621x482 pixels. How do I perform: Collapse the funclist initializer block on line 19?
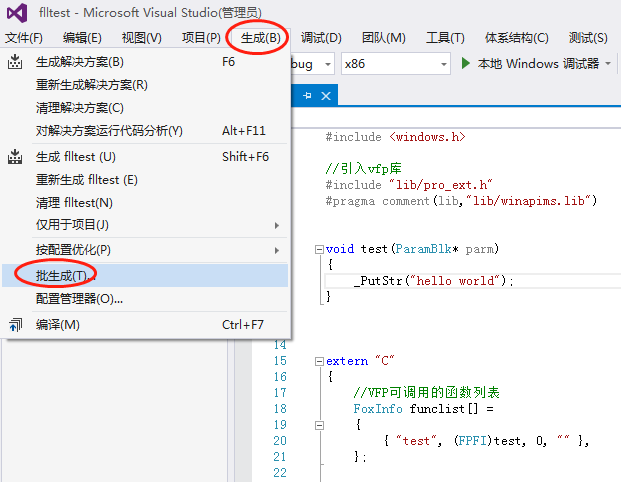(319, 425)
